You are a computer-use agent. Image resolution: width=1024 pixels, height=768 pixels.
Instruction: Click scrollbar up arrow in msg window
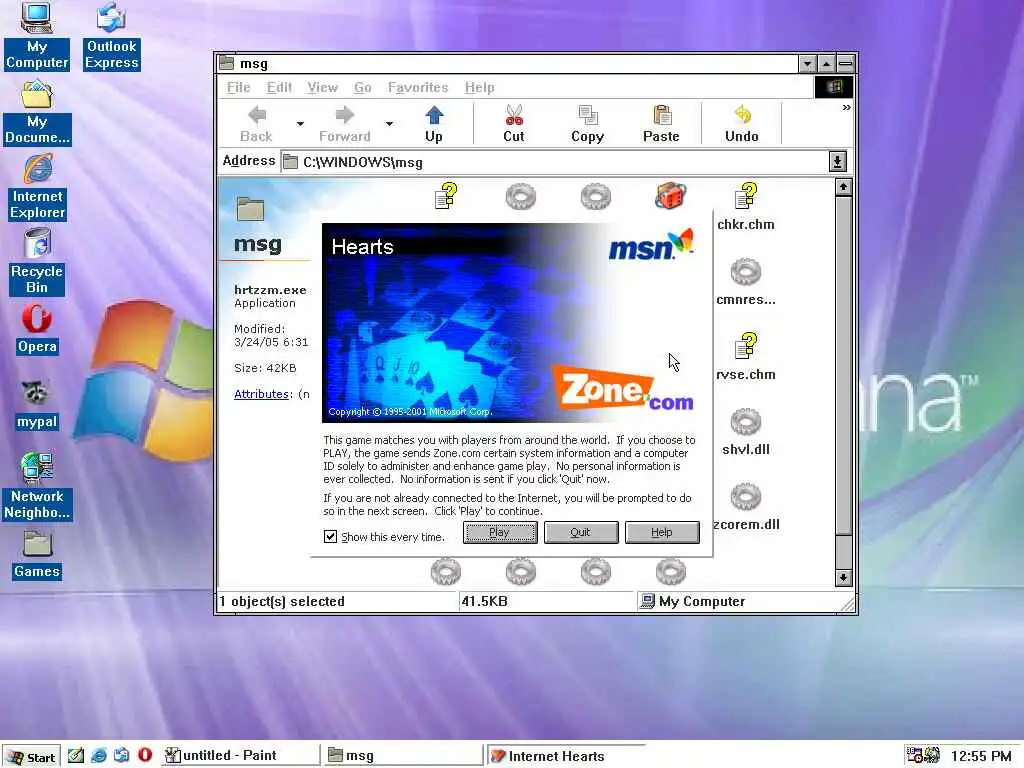pos(843,187)
